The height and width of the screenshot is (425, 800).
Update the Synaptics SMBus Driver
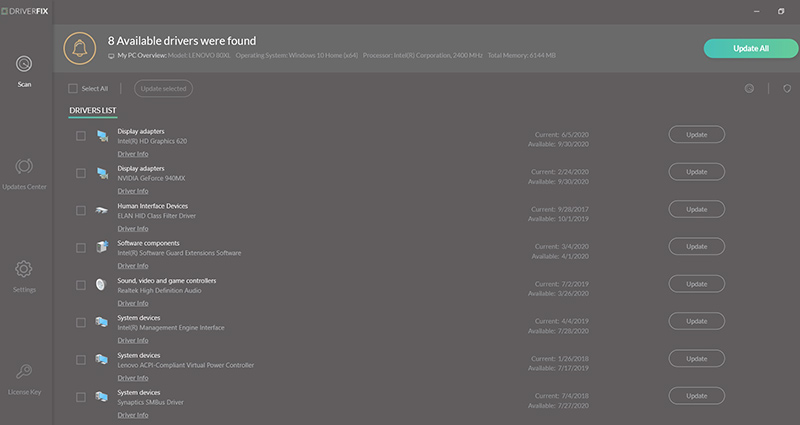[x=696, y=396]
